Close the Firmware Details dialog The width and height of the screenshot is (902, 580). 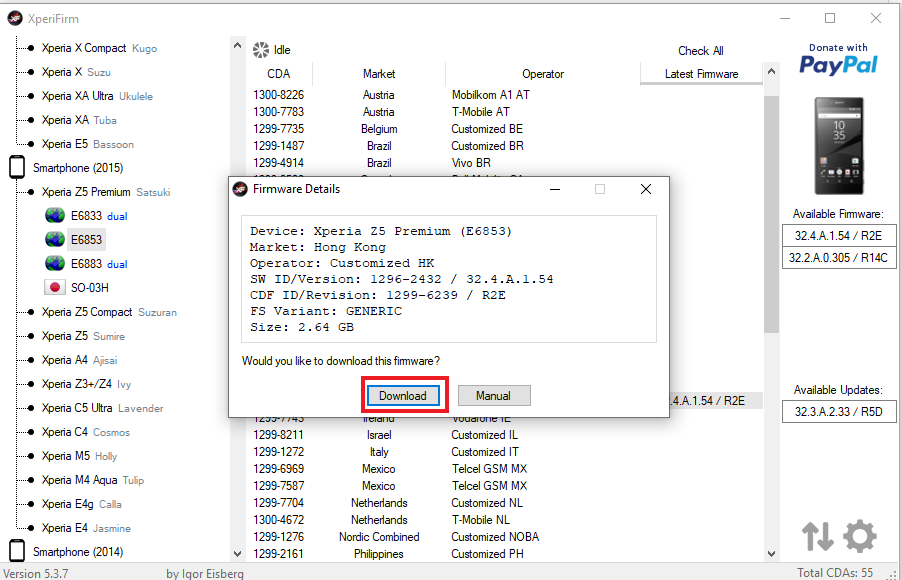point(646,189)
